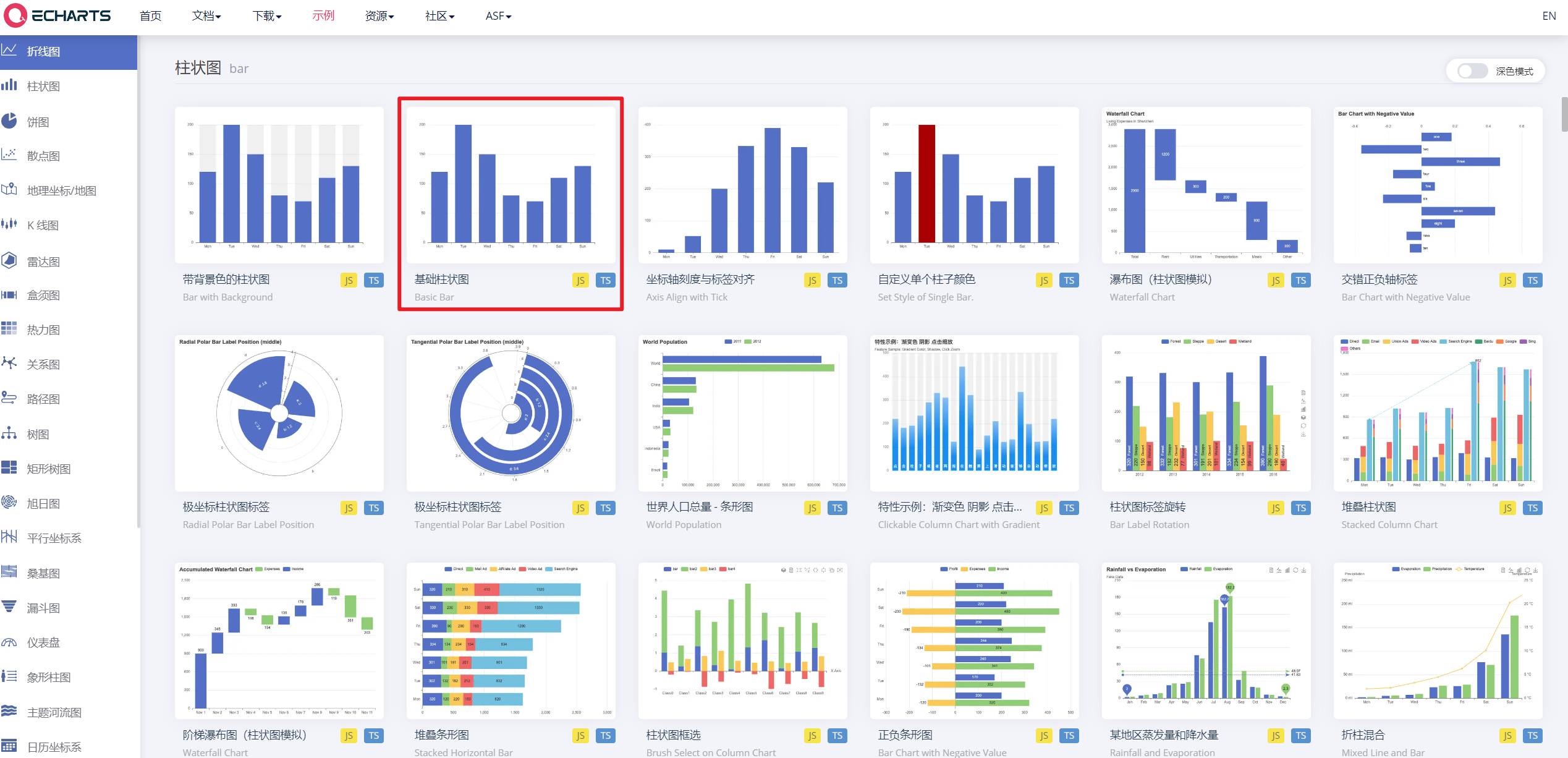
Task: Open the 下载 dropdown
Action: point(266,15)
